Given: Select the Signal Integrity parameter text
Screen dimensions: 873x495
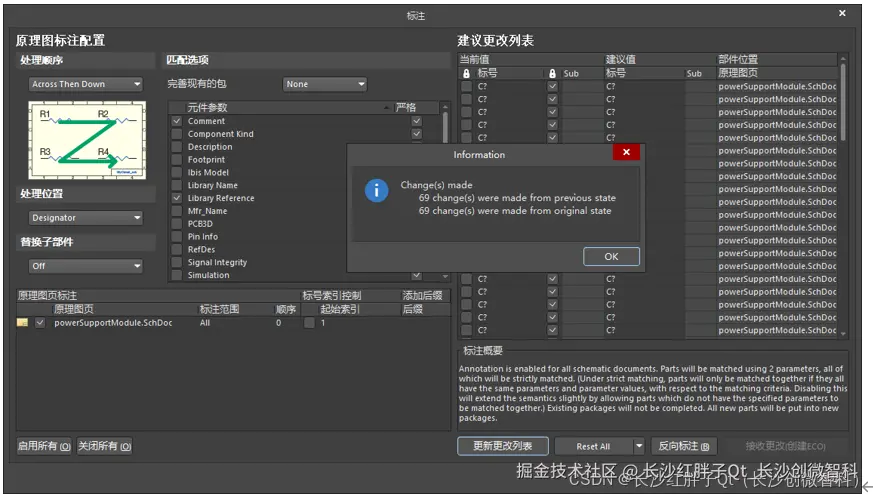Looking at the screenshot, I should pyautogui.click(x=217, y=262).
